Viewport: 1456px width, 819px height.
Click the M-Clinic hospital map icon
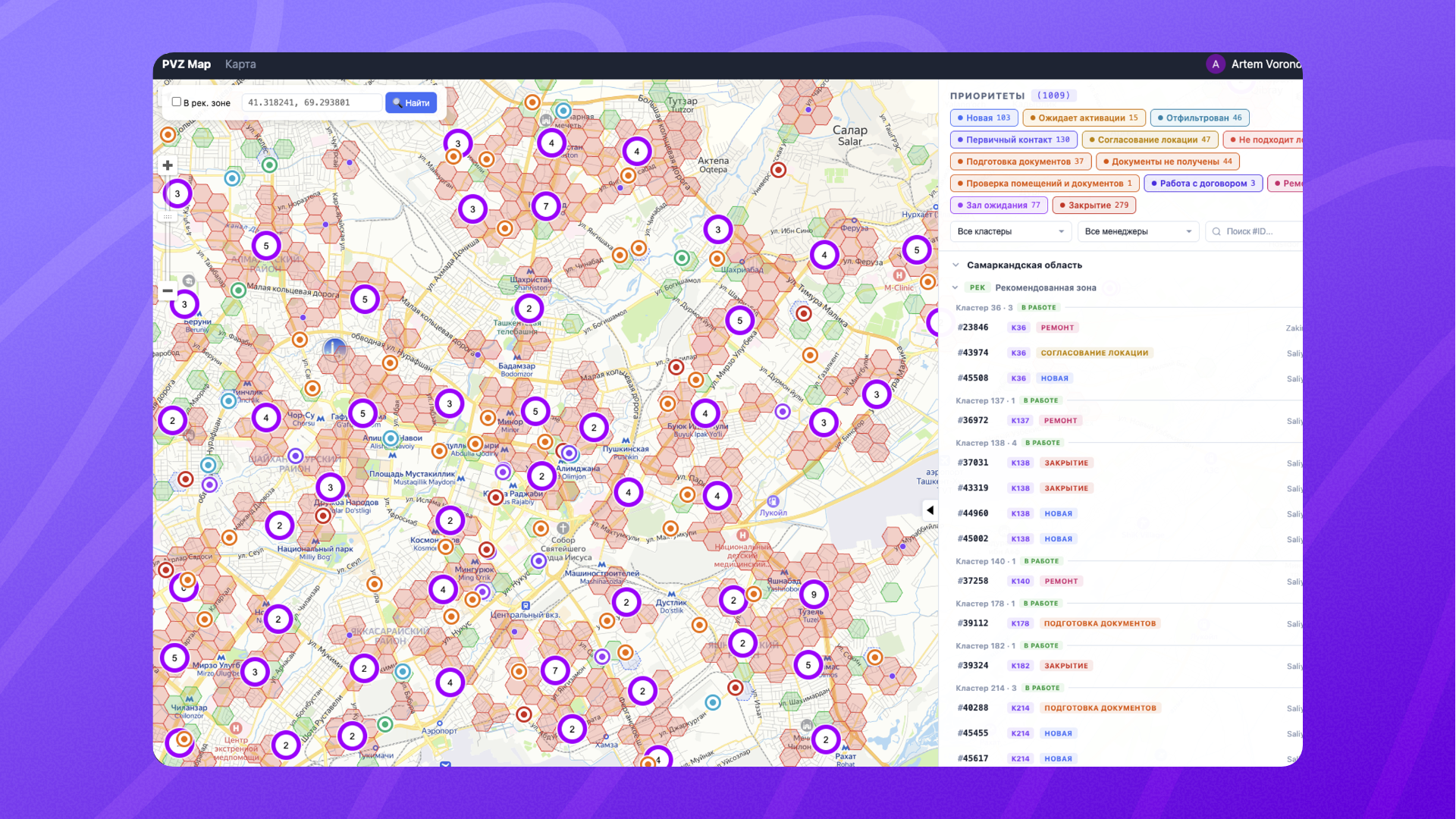point(899,275)
